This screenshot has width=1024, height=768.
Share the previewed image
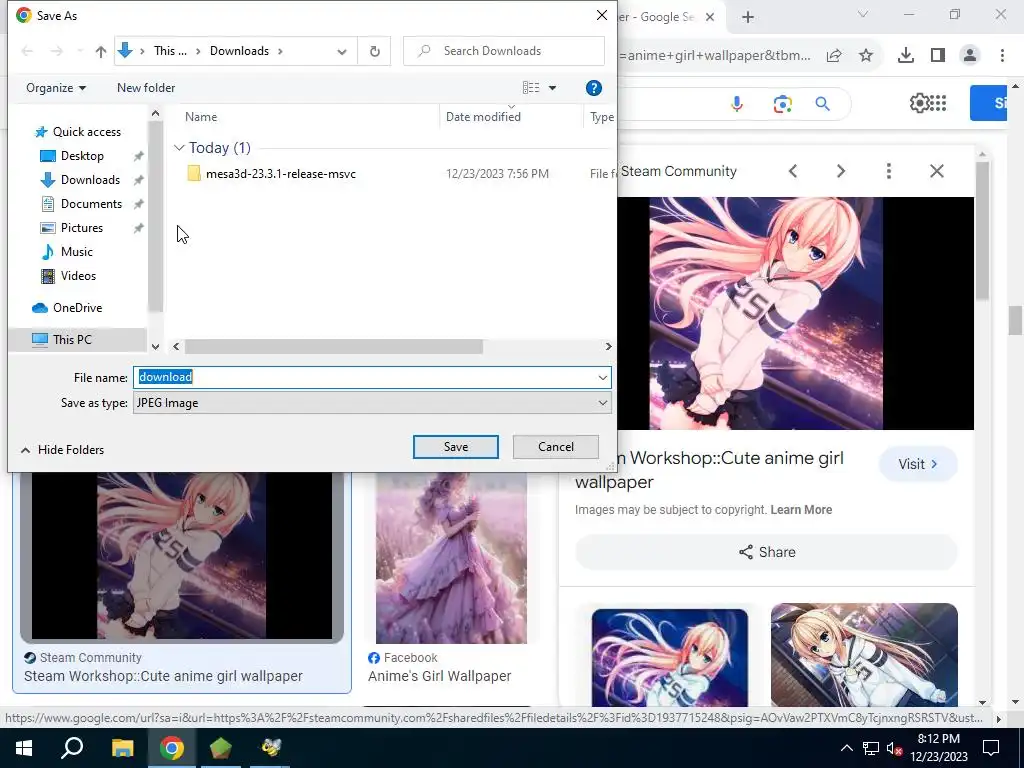click(767, 552)
